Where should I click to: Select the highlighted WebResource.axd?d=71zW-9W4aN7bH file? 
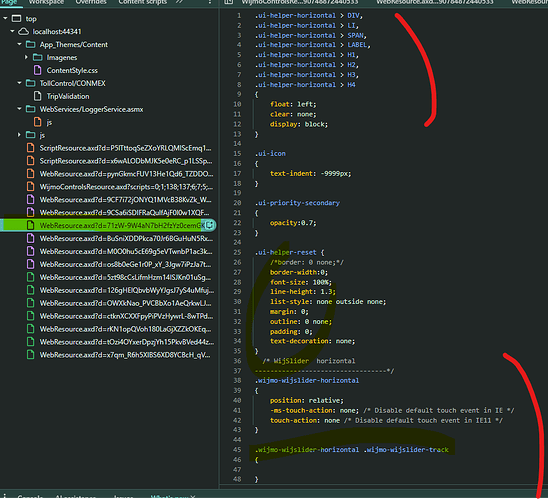pyautogui.click(x=108, y=225)
